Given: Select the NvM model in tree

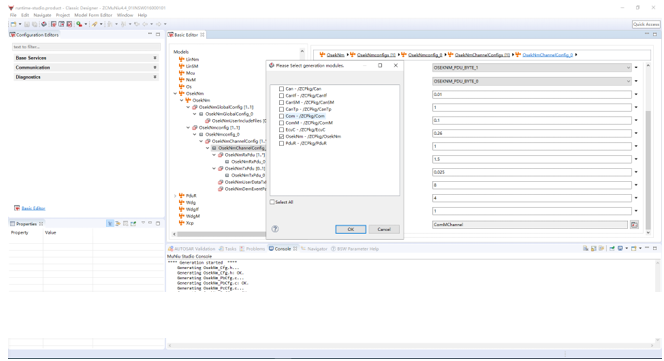Looking at the screenshot, I should 191,80.
